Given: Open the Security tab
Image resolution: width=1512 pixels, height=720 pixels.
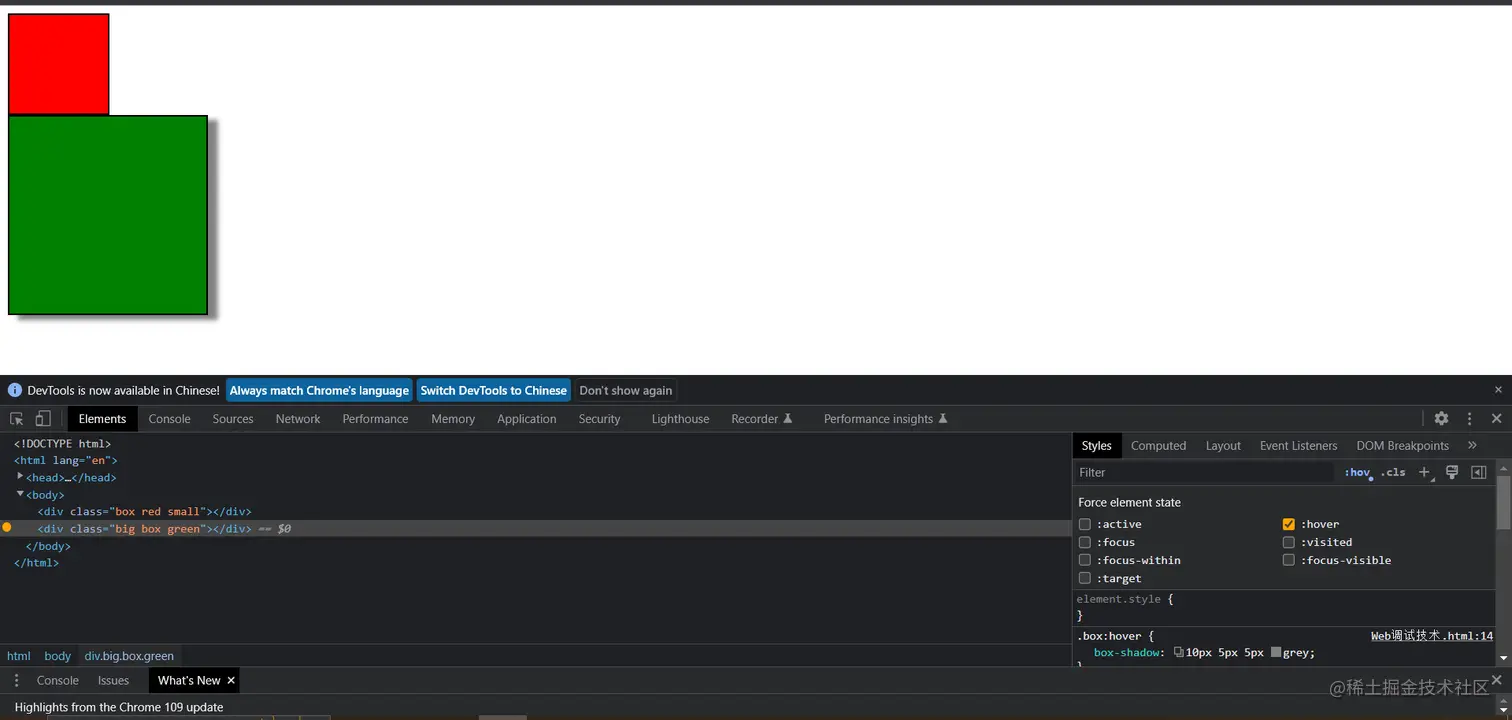Looking at the screenshot, I should [599, 419].
